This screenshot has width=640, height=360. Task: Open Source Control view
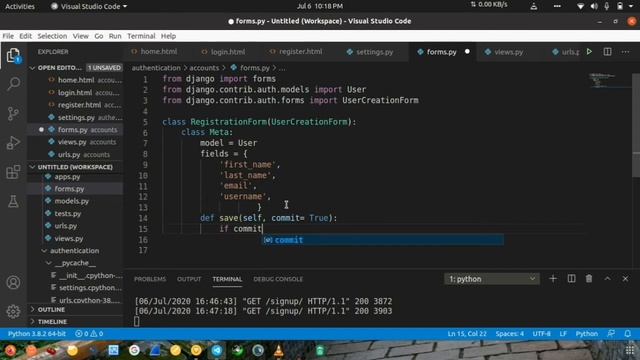click(13, 113)
